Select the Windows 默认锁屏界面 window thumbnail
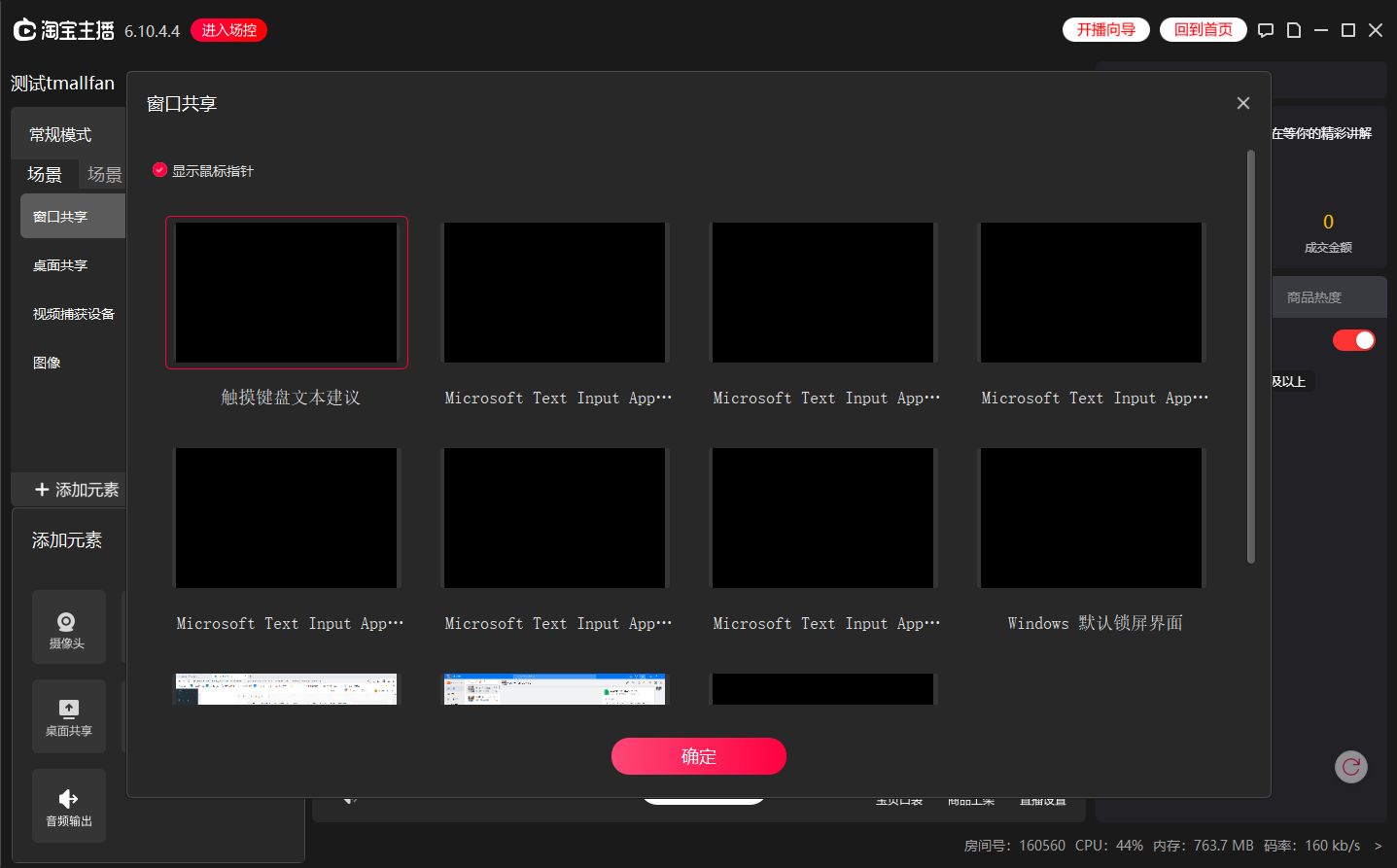Image resolution: width=1397 pixels, height=868 pixels. [1091, 518]
